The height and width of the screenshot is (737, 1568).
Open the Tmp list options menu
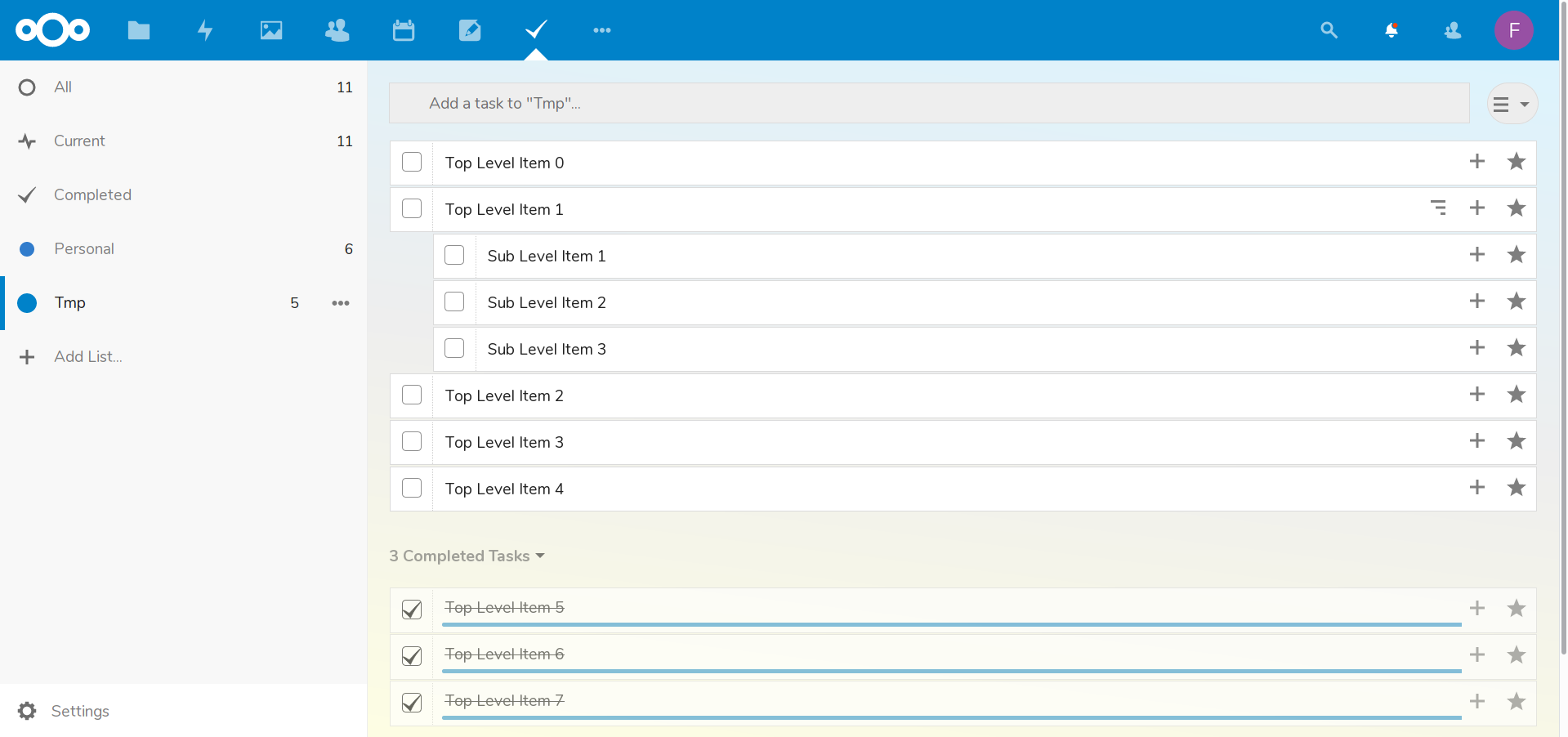(x=341, y=303)
